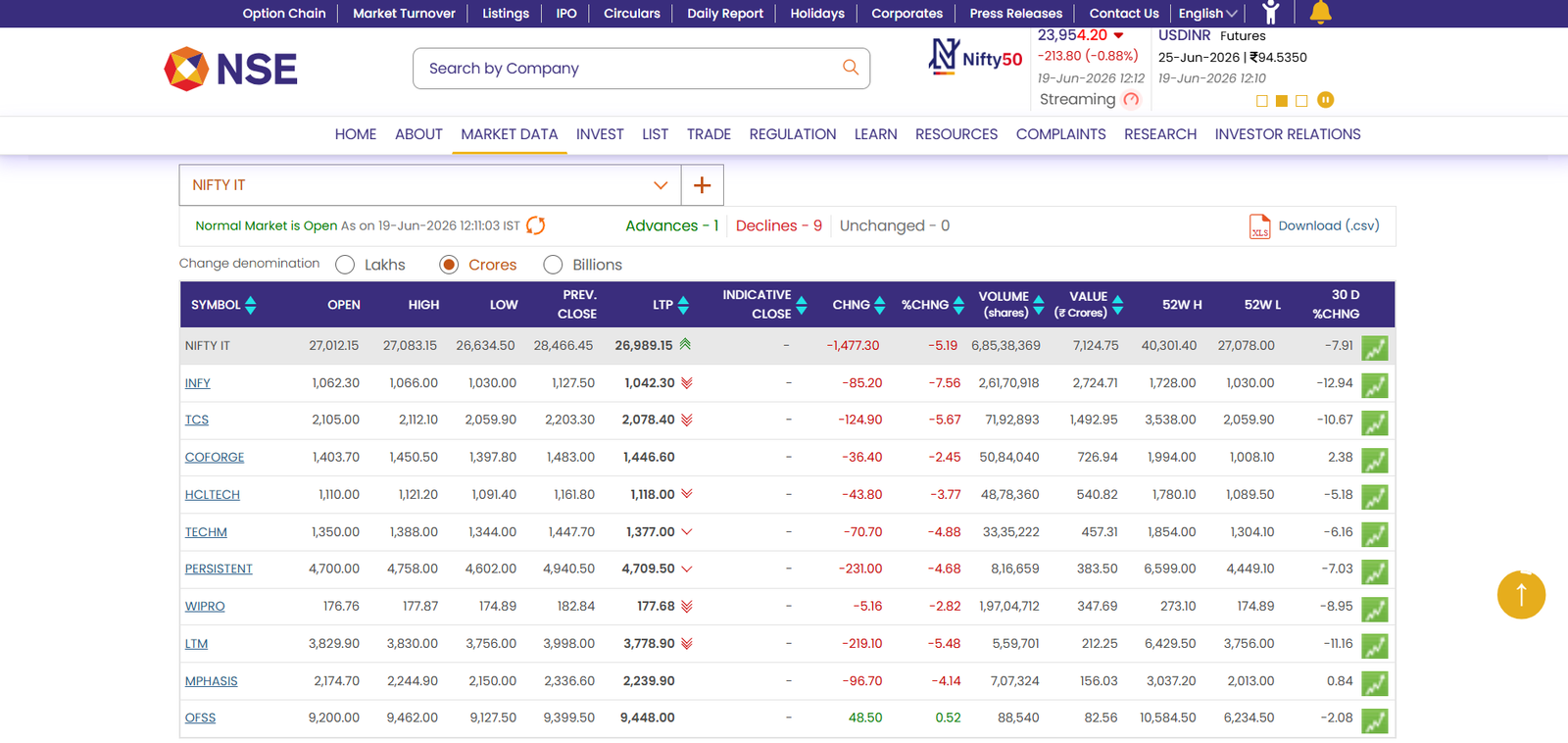The image size is (1568, 743).
Task: Select the third ticker indicator square
Action: tap(1301, 101)
